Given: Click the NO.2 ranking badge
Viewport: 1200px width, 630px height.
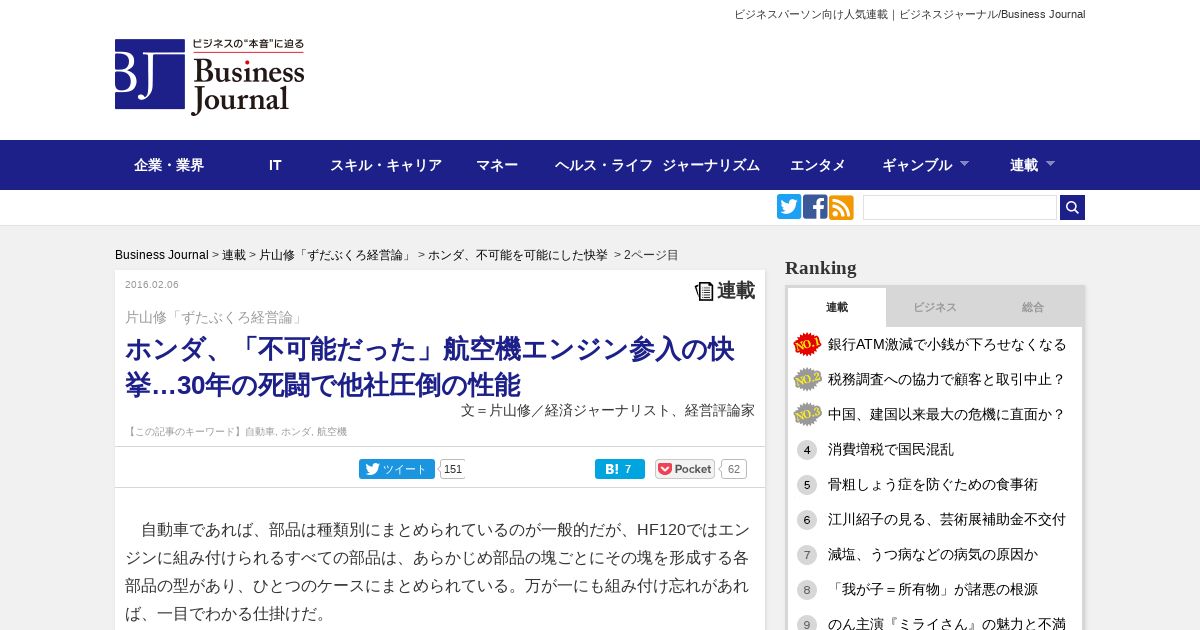Looking at the screenshot, I should pos(807,380).
